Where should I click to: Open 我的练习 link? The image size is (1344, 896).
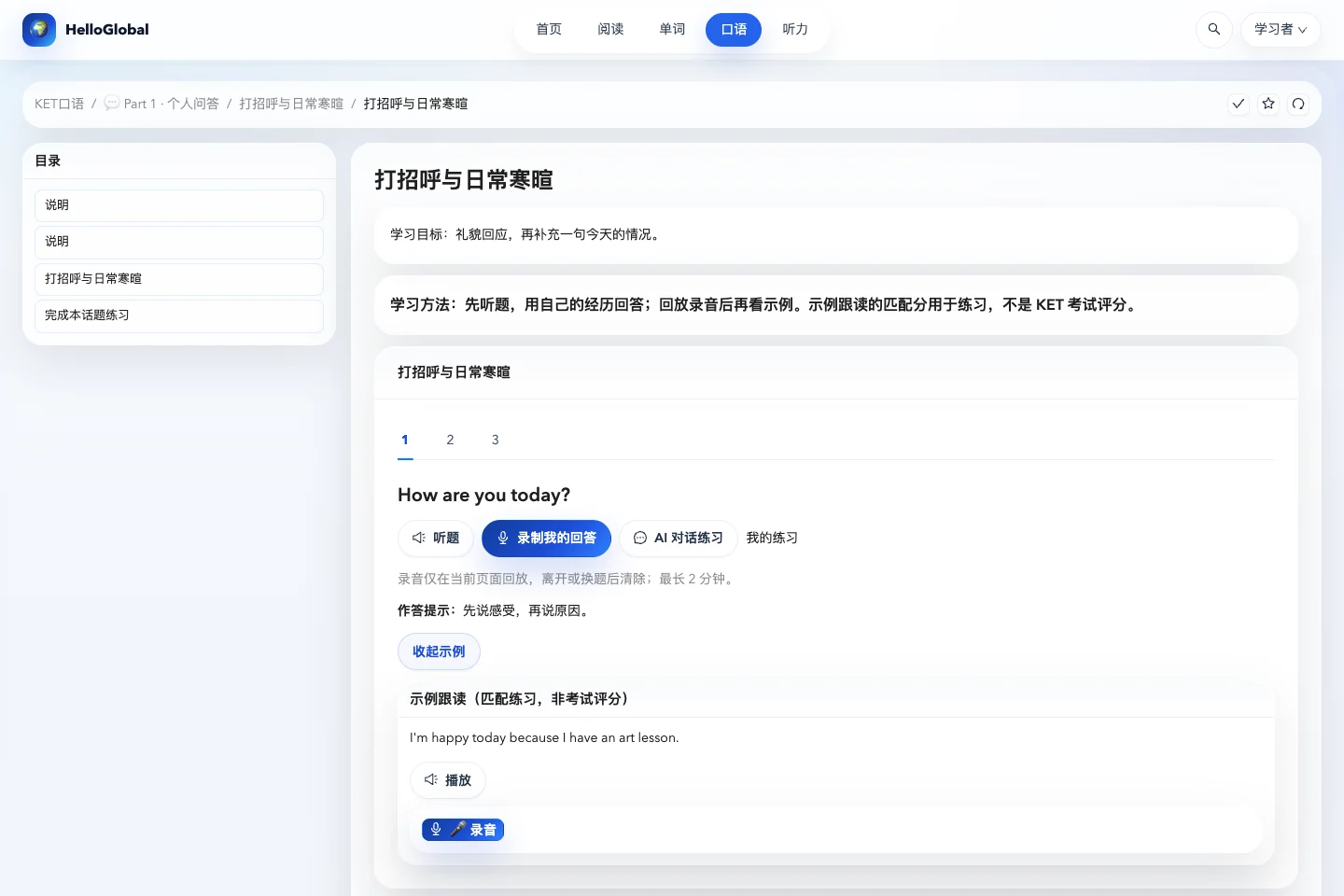tap(772, 539)
